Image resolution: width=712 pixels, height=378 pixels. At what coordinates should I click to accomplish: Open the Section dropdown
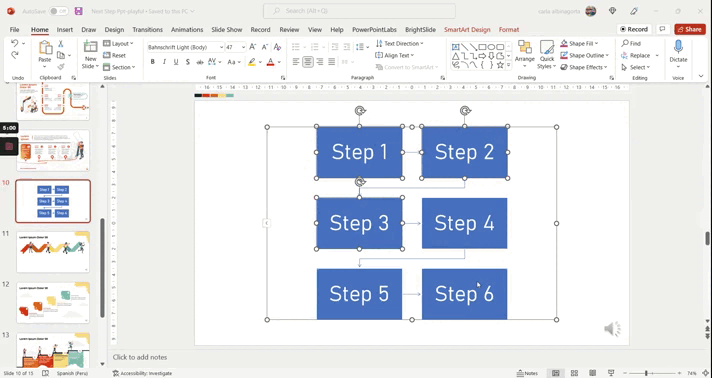(x=119, y=67)
